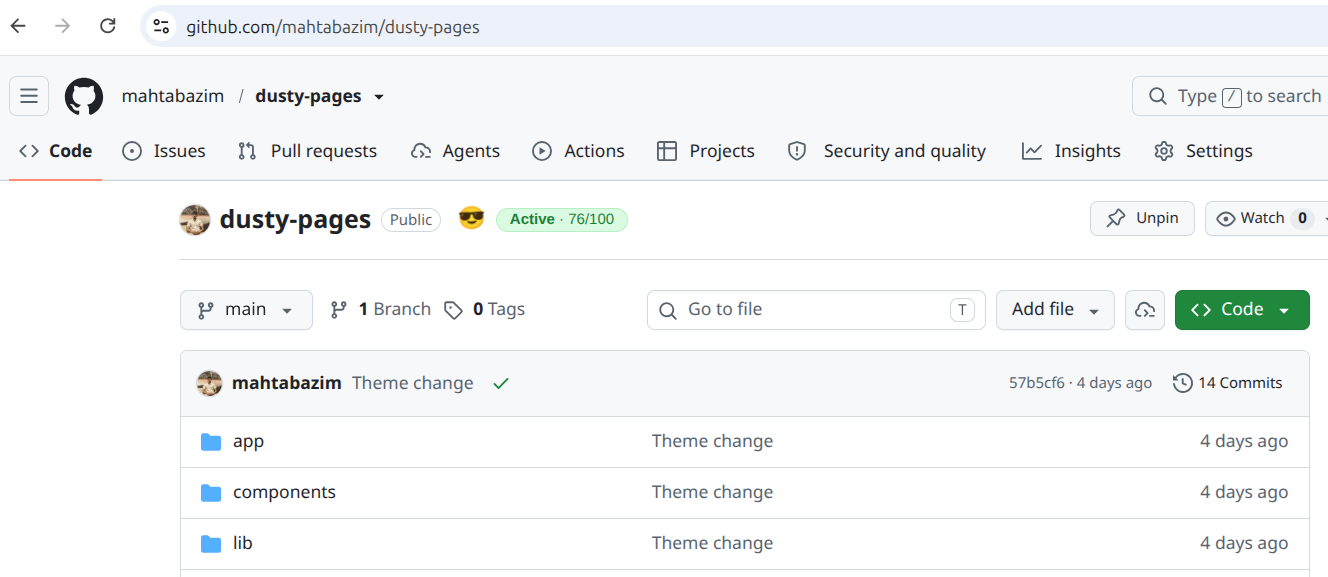Open the Add file dropdown
This screenshot has height=577, width=1328.
point(1055,310)
